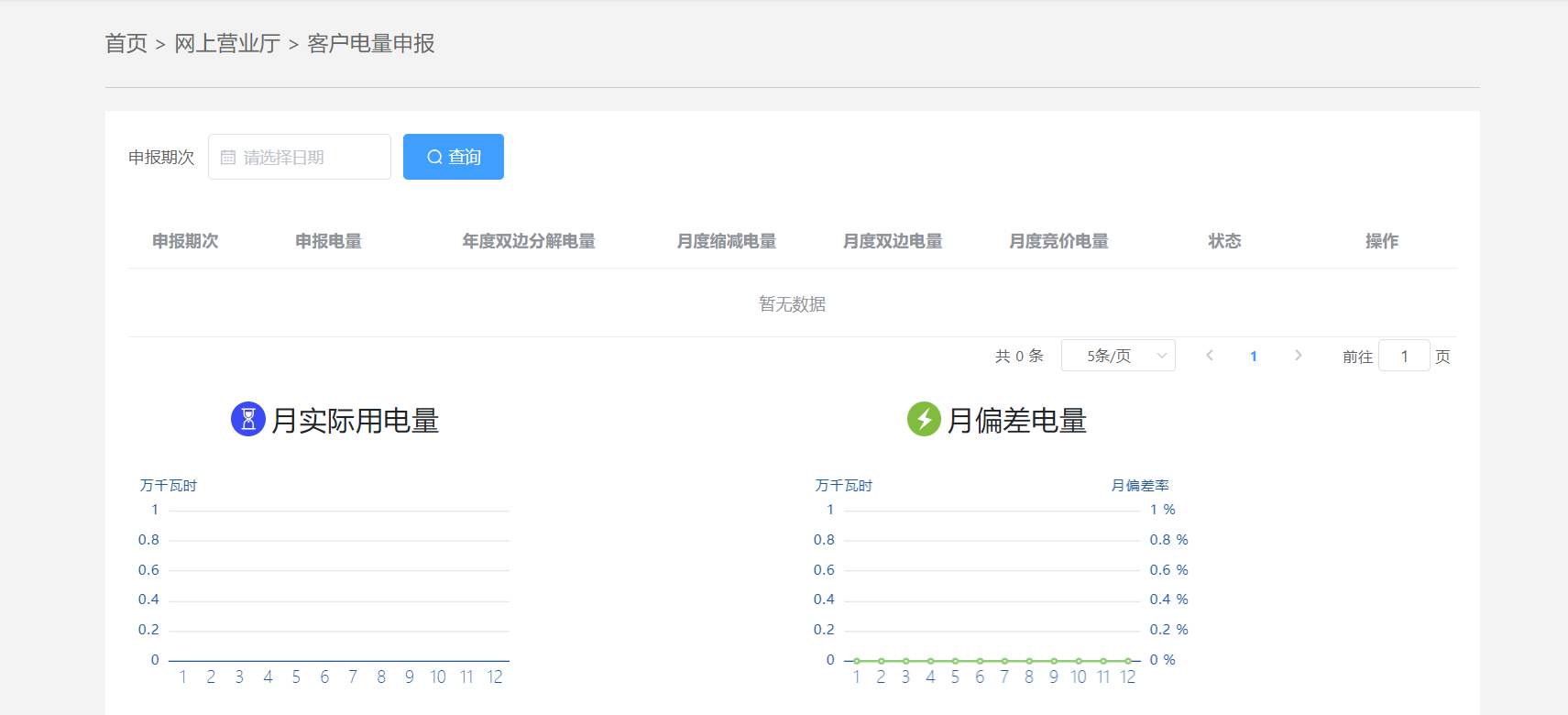Click the 月度双边电量 column header

[x=893, y=241]
